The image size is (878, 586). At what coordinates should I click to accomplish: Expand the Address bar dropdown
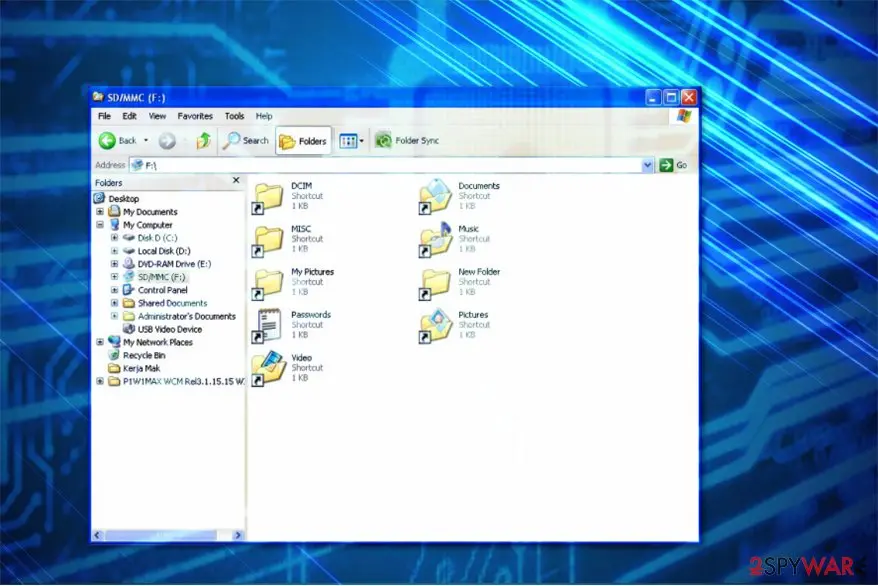(x=647, y=165)
